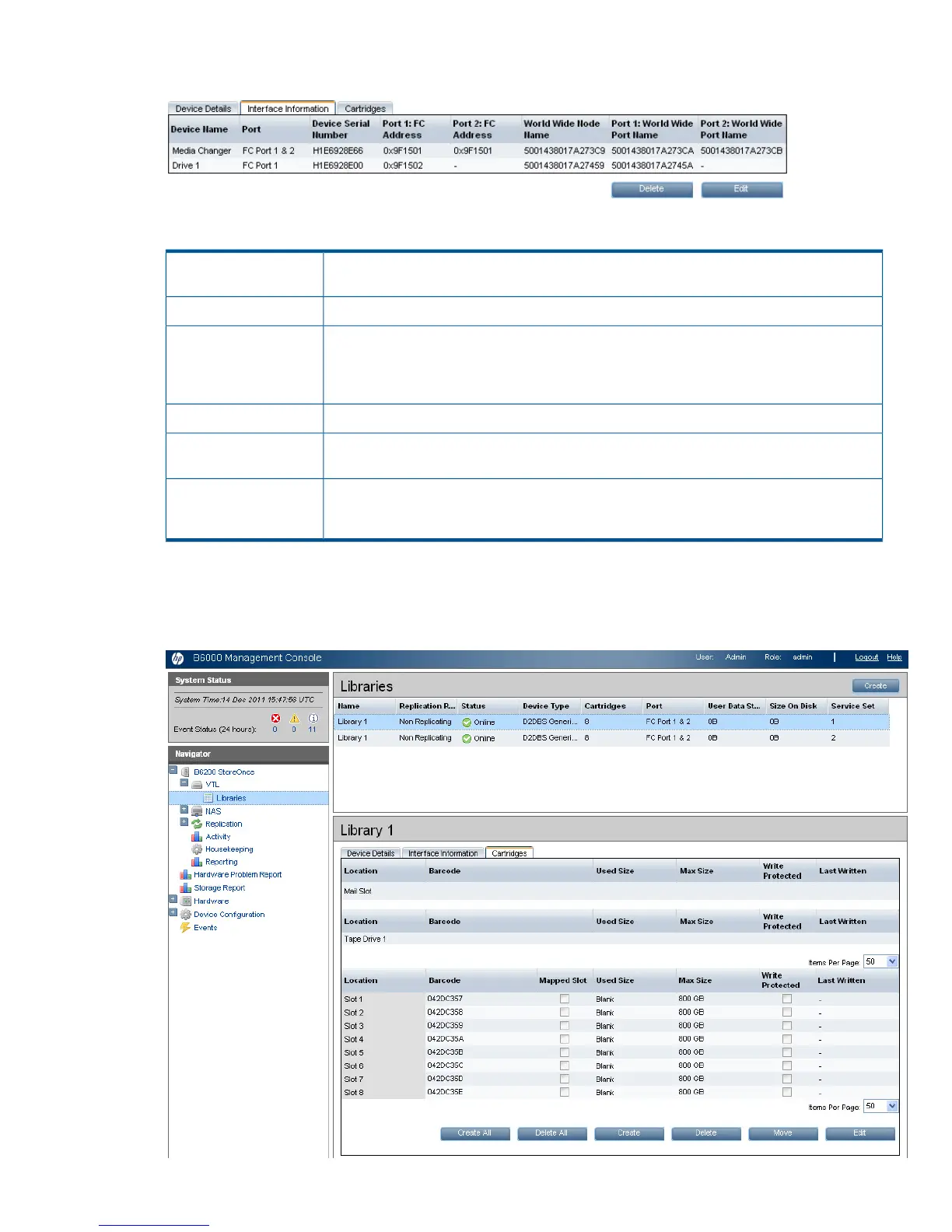952x1232 pixels.
Task: Click Delete below the port address table
Action: point(652,189)
